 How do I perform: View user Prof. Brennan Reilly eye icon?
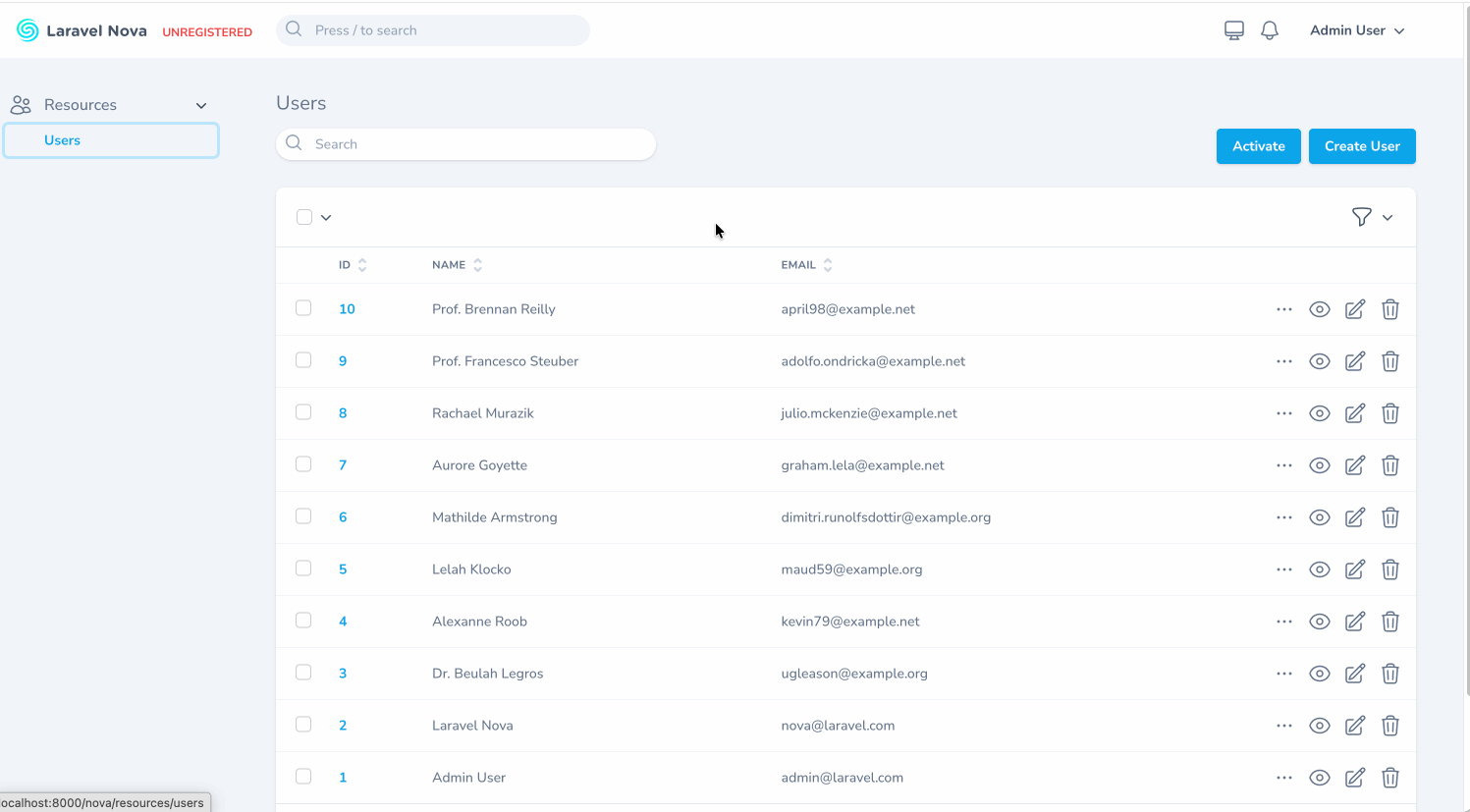(1320, 309)
